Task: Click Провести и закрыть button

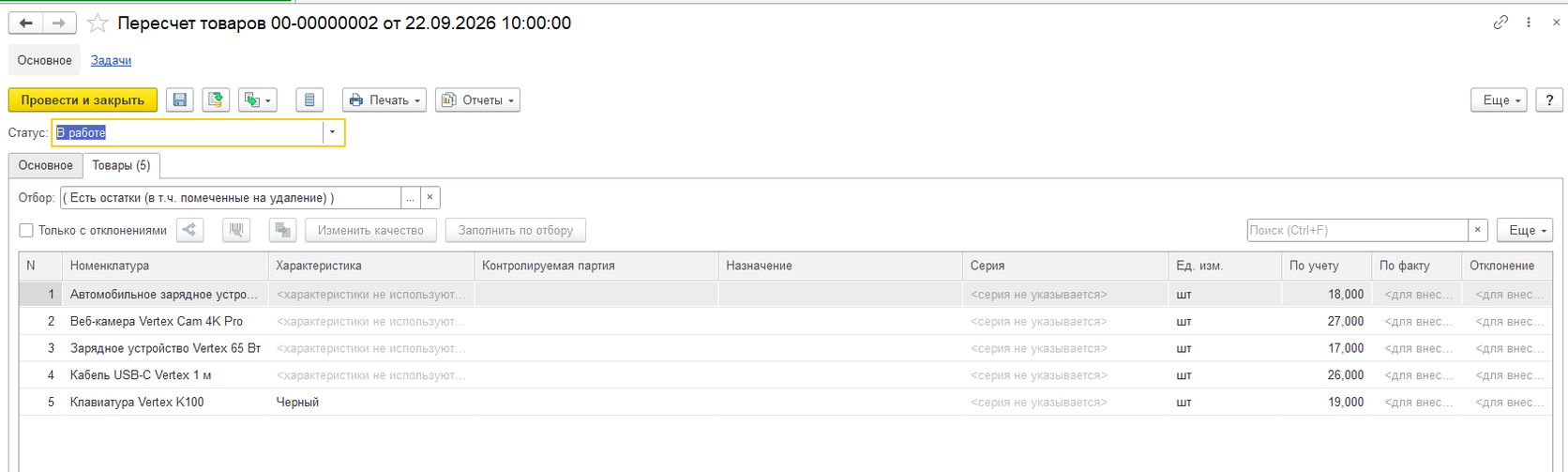Action: point(83,100)
